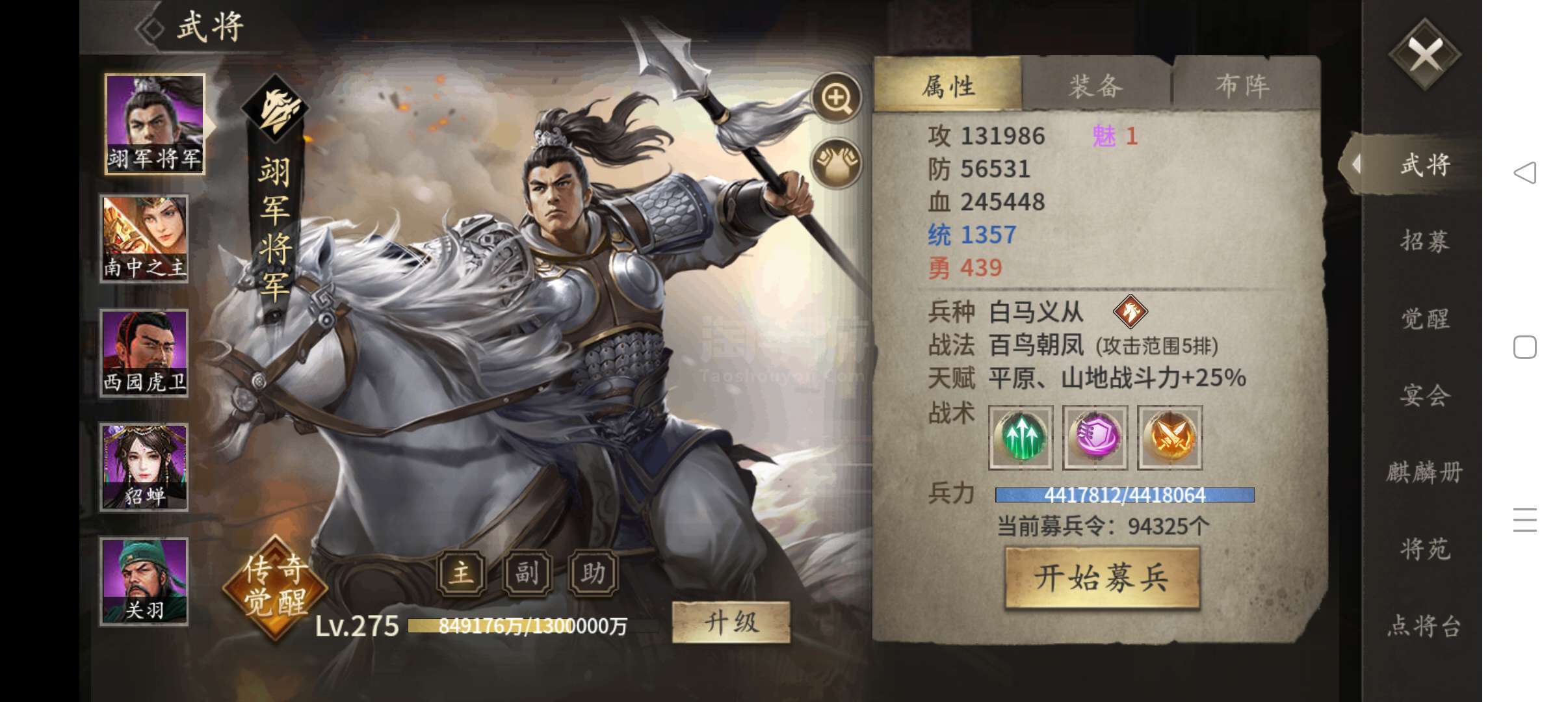Tap the clasped hands icon
1568x702 pixels.
point(837,162)
